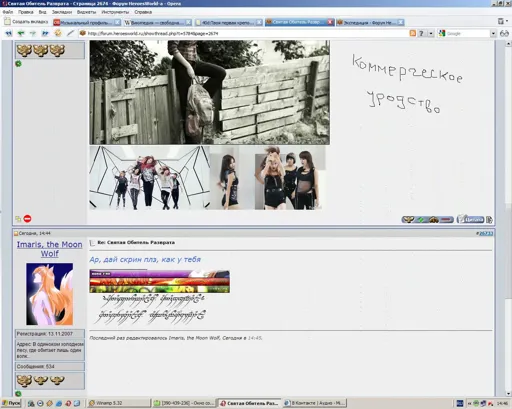
Task: Click the red report icon in first post
Action: click(x=28, y=219)
